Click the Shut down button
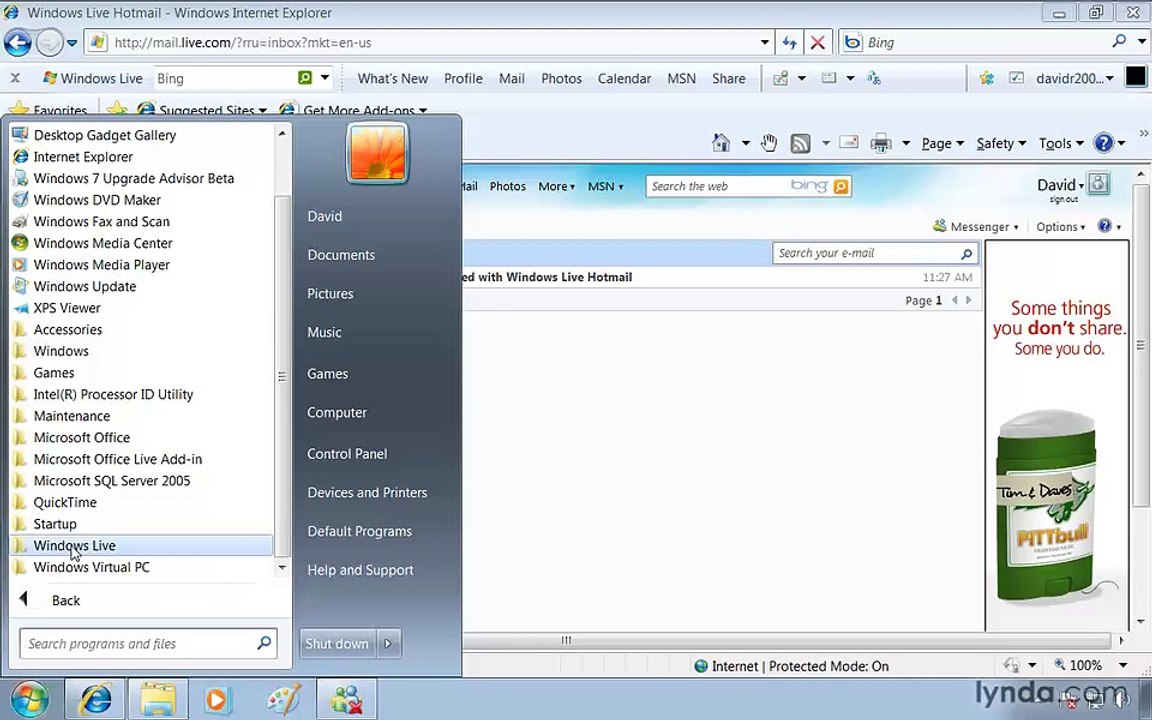 coord(337,644)
